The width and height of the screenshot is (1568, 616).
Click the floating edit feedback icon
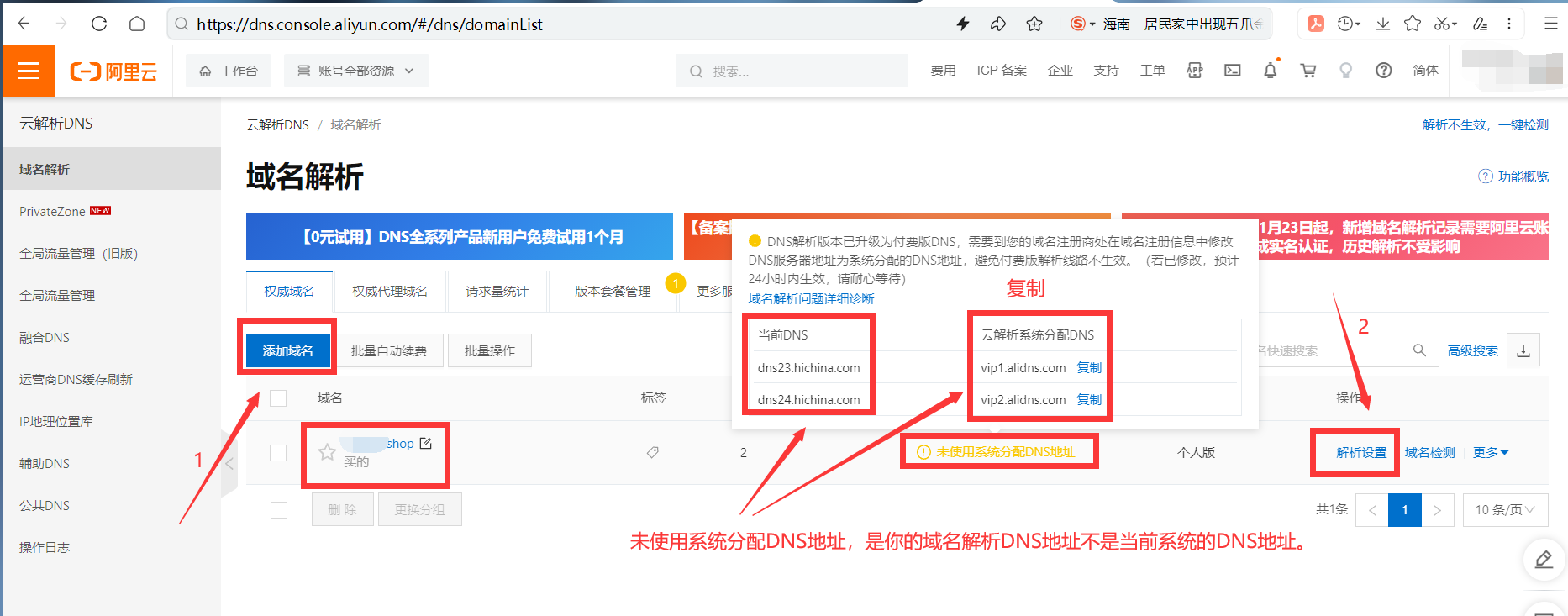[1544, 560]
